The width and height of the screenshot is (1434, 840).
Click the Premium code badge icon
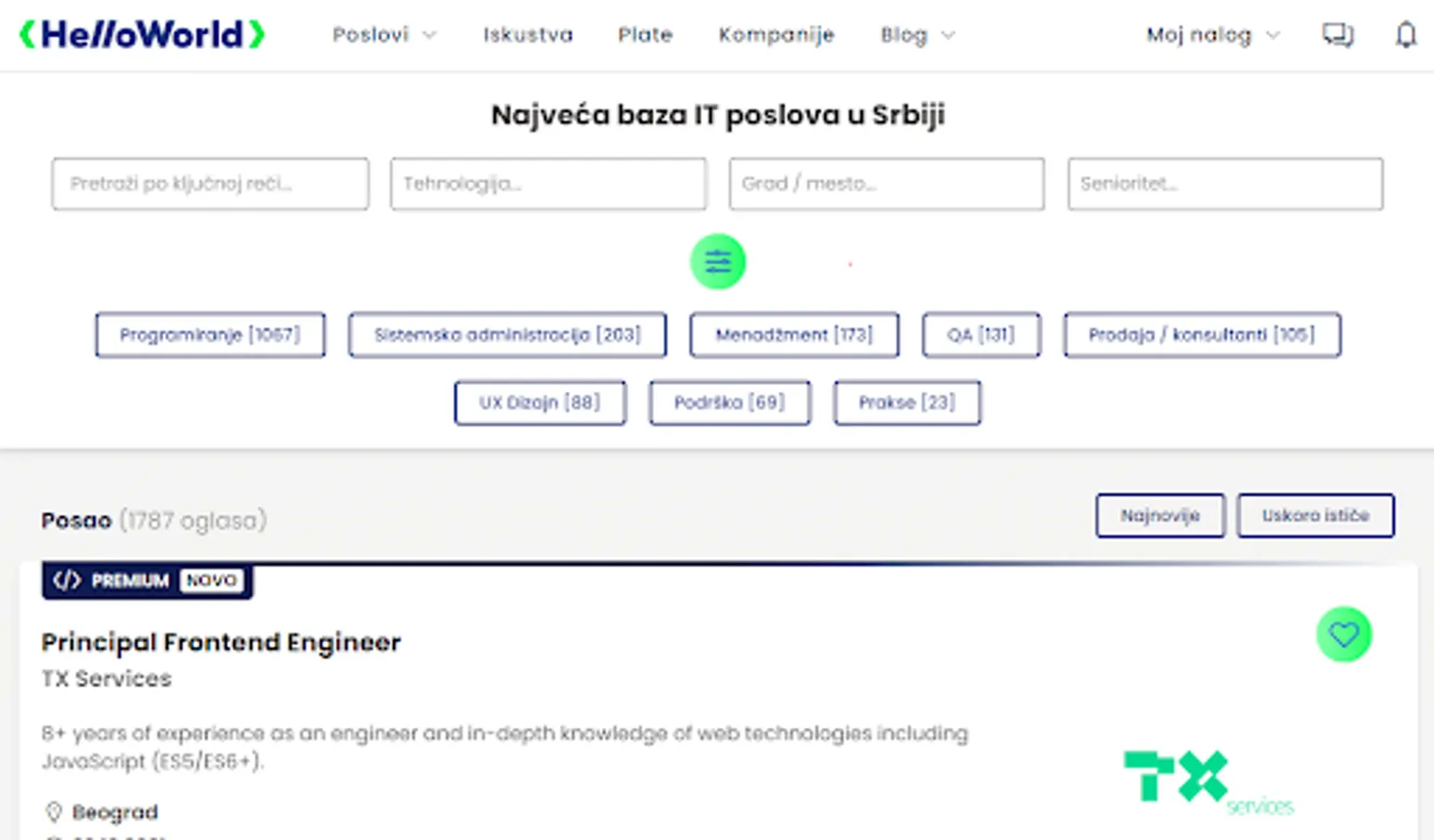pos(67,581)
